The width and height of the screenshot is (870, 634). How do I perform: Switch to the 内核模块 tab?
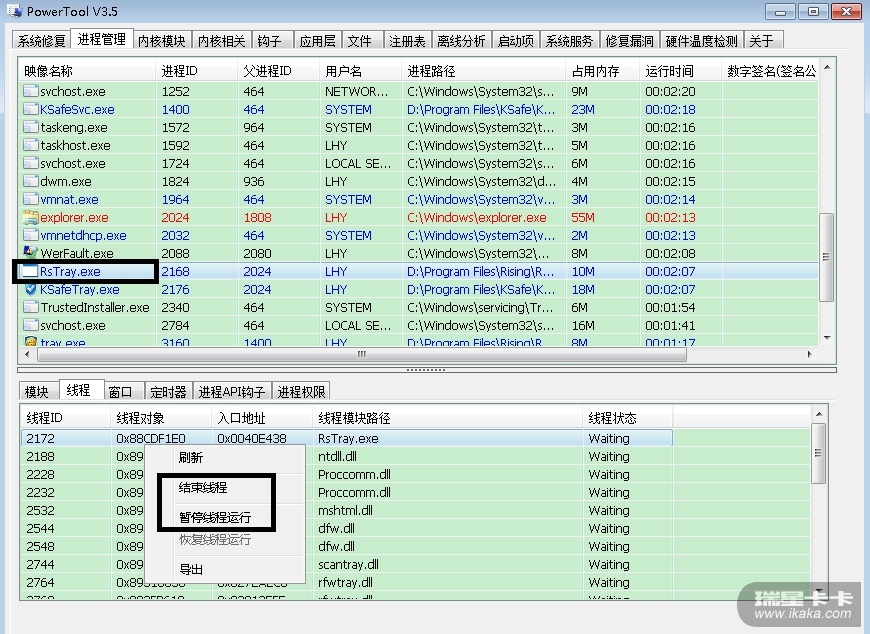tap(161, 40)
